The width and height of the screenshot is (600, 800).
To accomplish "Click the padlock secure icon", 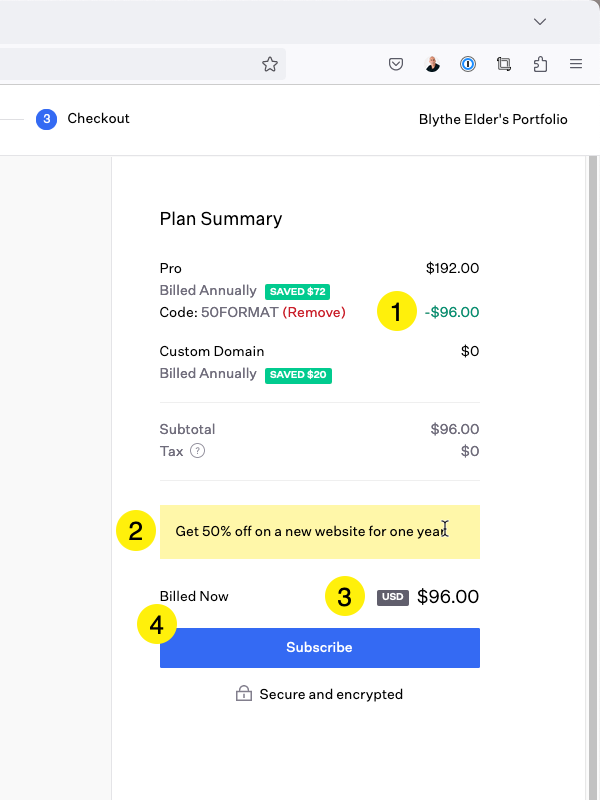I will (x=244, y=693).
